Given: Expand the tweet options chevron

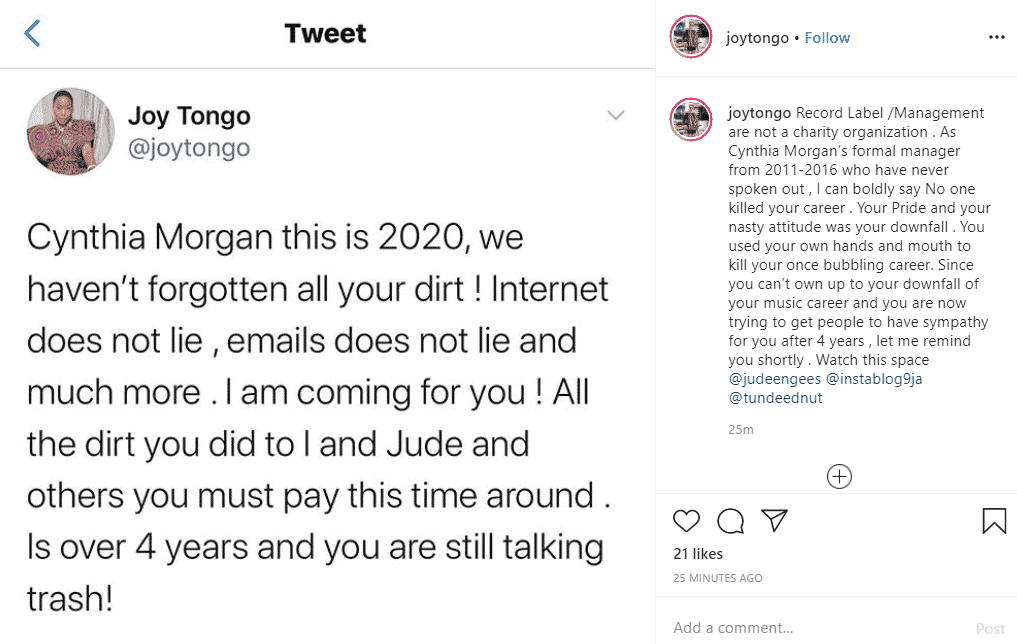Looking at the screenshot, I should click(x=616, y=116).
